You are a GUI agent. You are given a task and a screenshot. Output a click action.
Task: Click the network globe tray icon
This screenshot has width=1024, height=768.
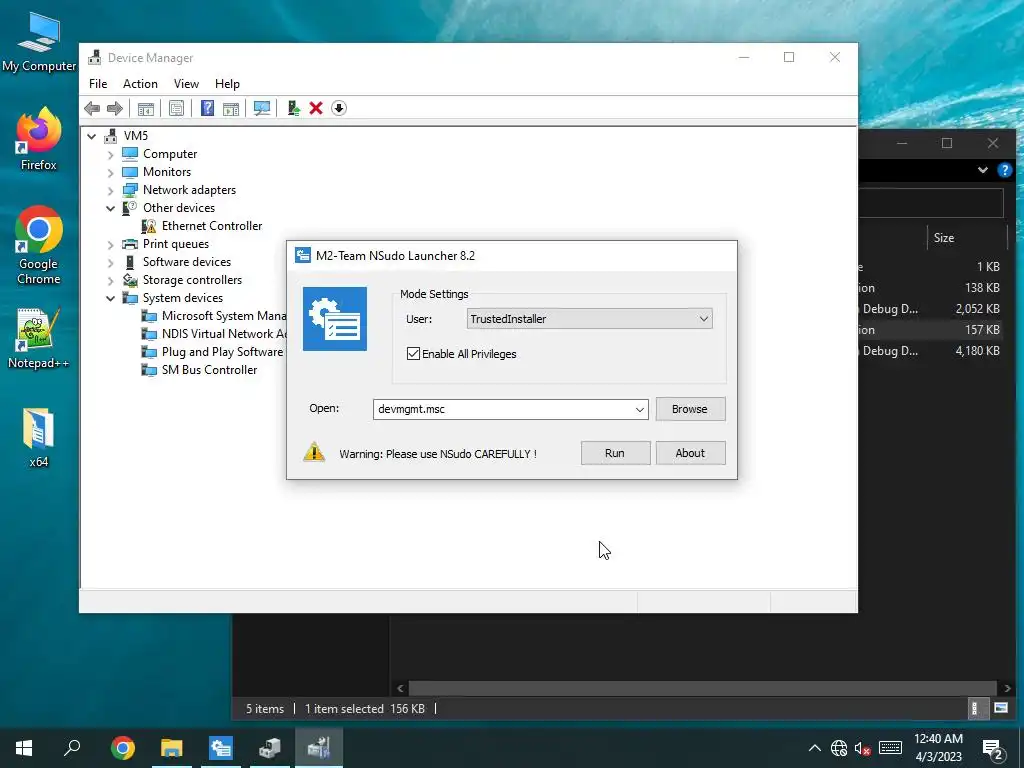pos(839,748)
